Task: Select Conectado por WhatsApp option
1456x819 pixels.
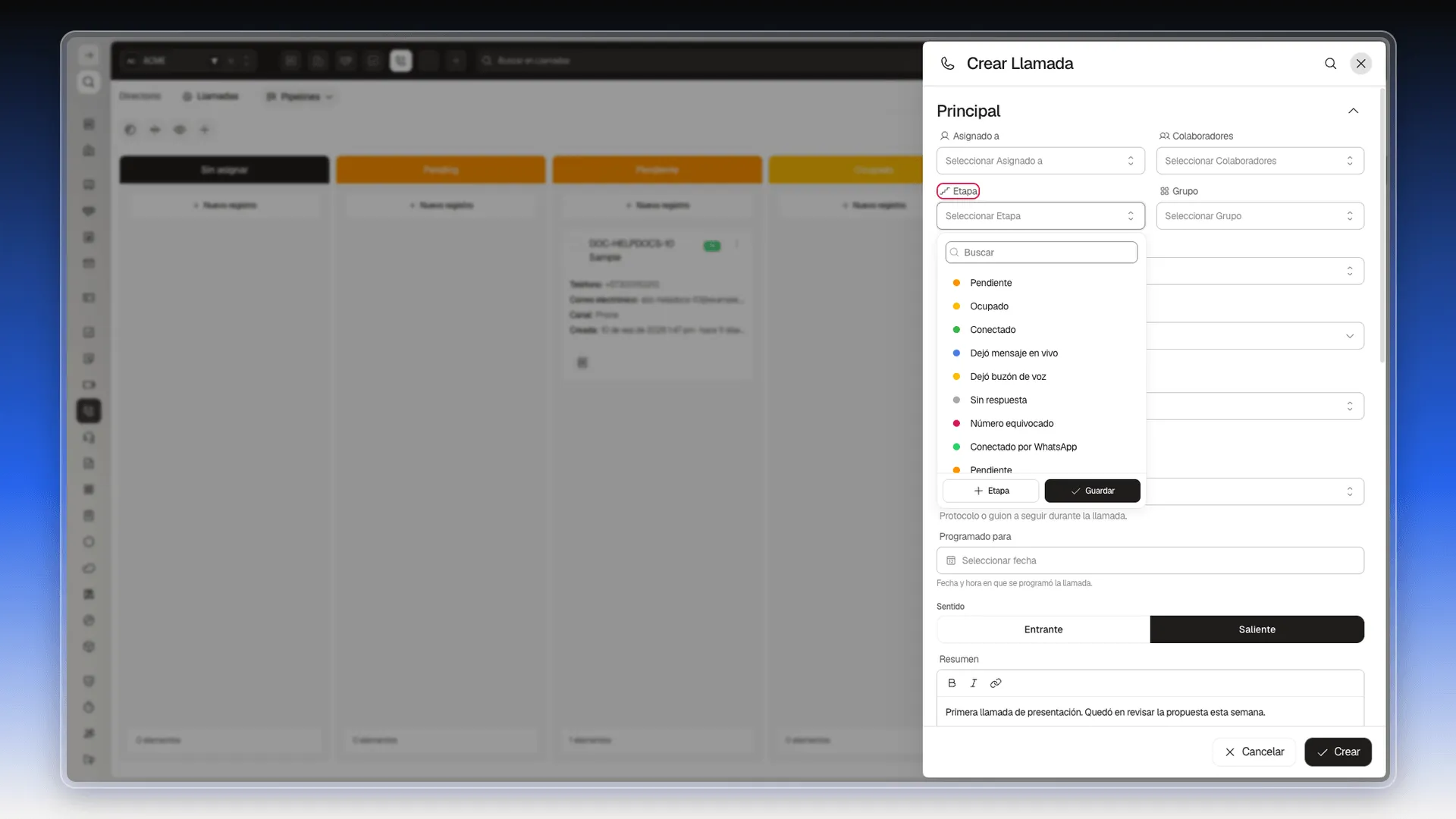Action: tap(1041, 447)
